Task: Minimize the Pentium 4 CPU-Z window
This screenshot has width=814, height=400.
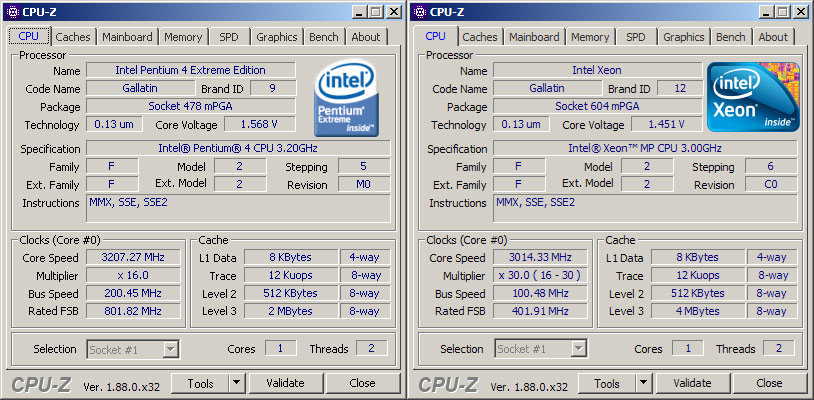Action: click(x=357, y=12)
